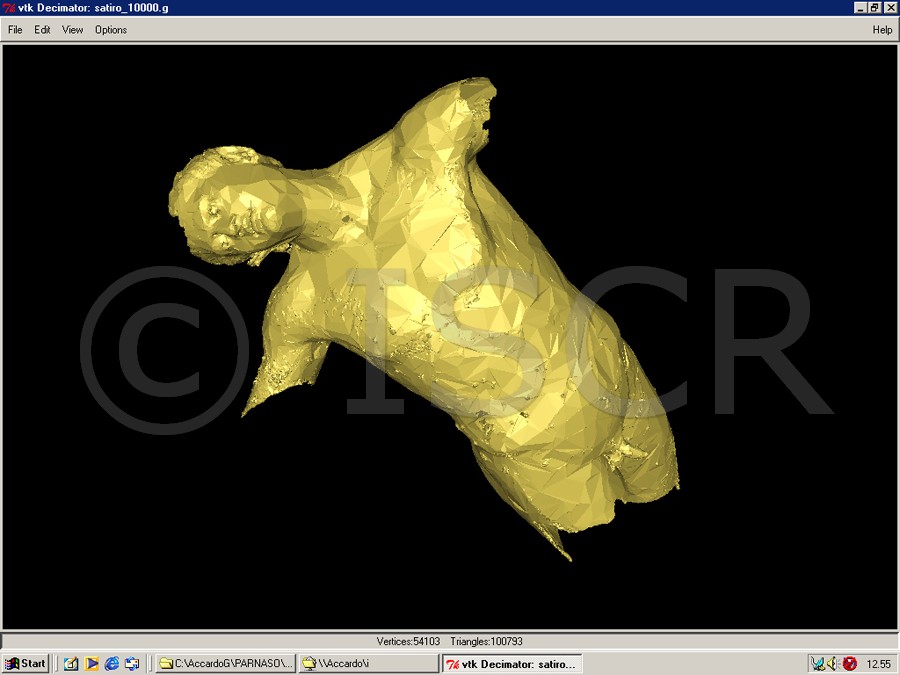900x675 pixels.
Task: Open the volume speaker tray icon
Action: click(833, 664)
